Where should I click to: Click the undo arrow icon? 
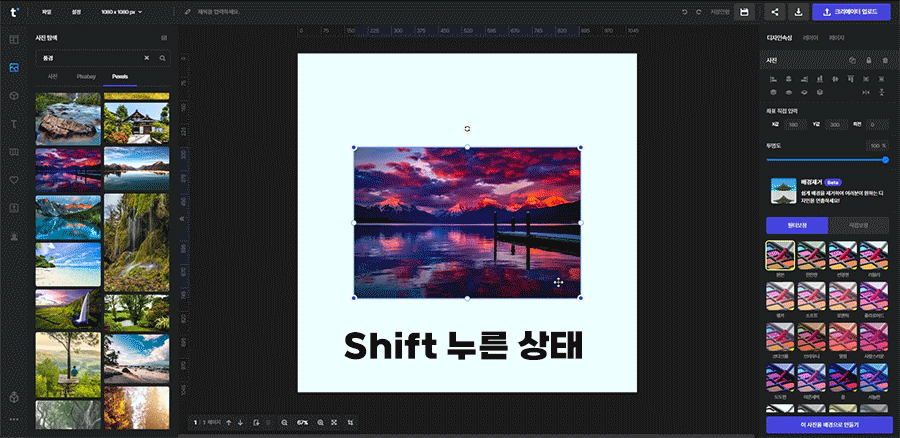click(x=684, y=12)
